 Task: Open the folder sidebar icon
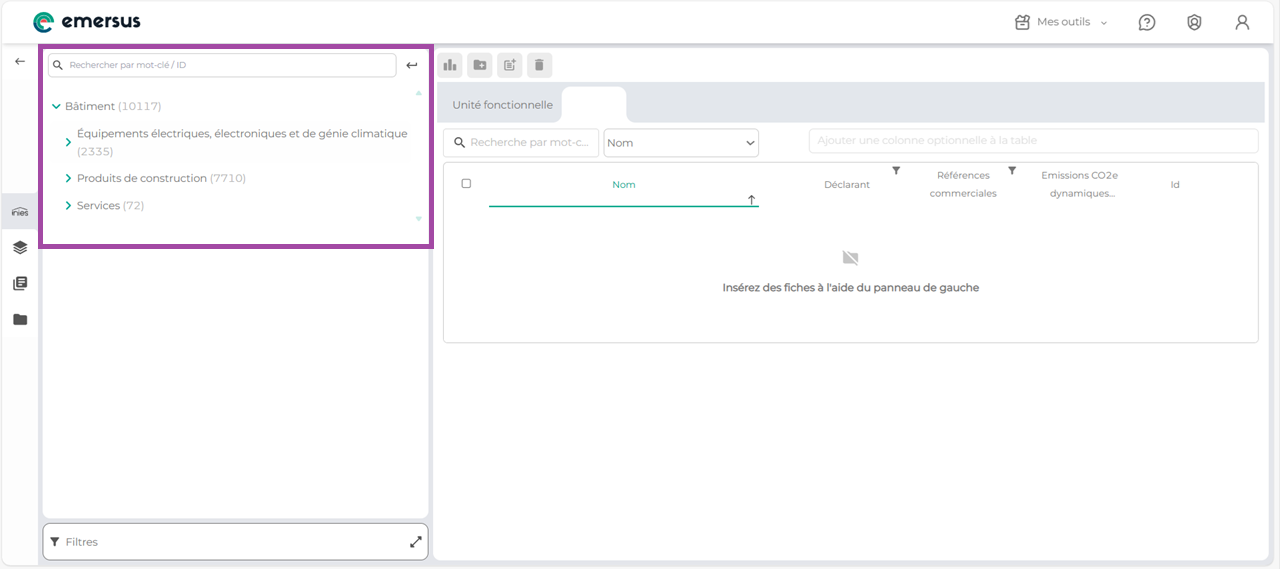pyautogui.click(x=20, y=320)
